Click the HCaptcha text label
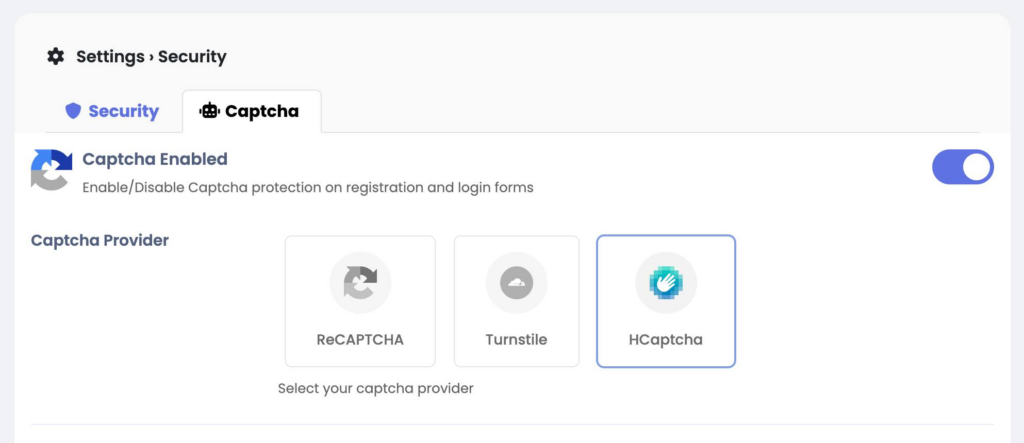The image size is (1024, 443). (x=665, y=340)
